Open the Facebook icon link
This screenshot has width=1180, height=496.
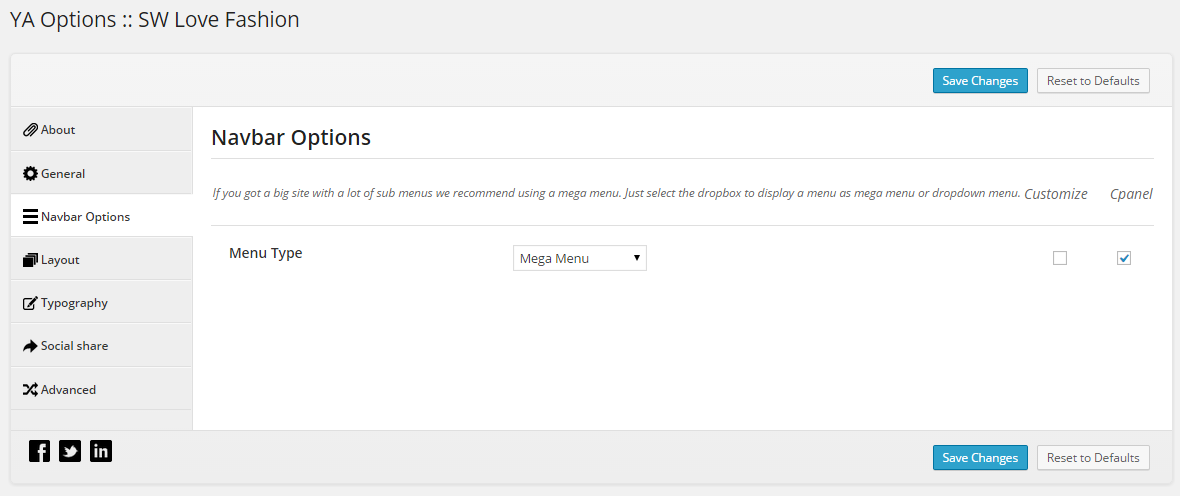click(x=39, y=451)
